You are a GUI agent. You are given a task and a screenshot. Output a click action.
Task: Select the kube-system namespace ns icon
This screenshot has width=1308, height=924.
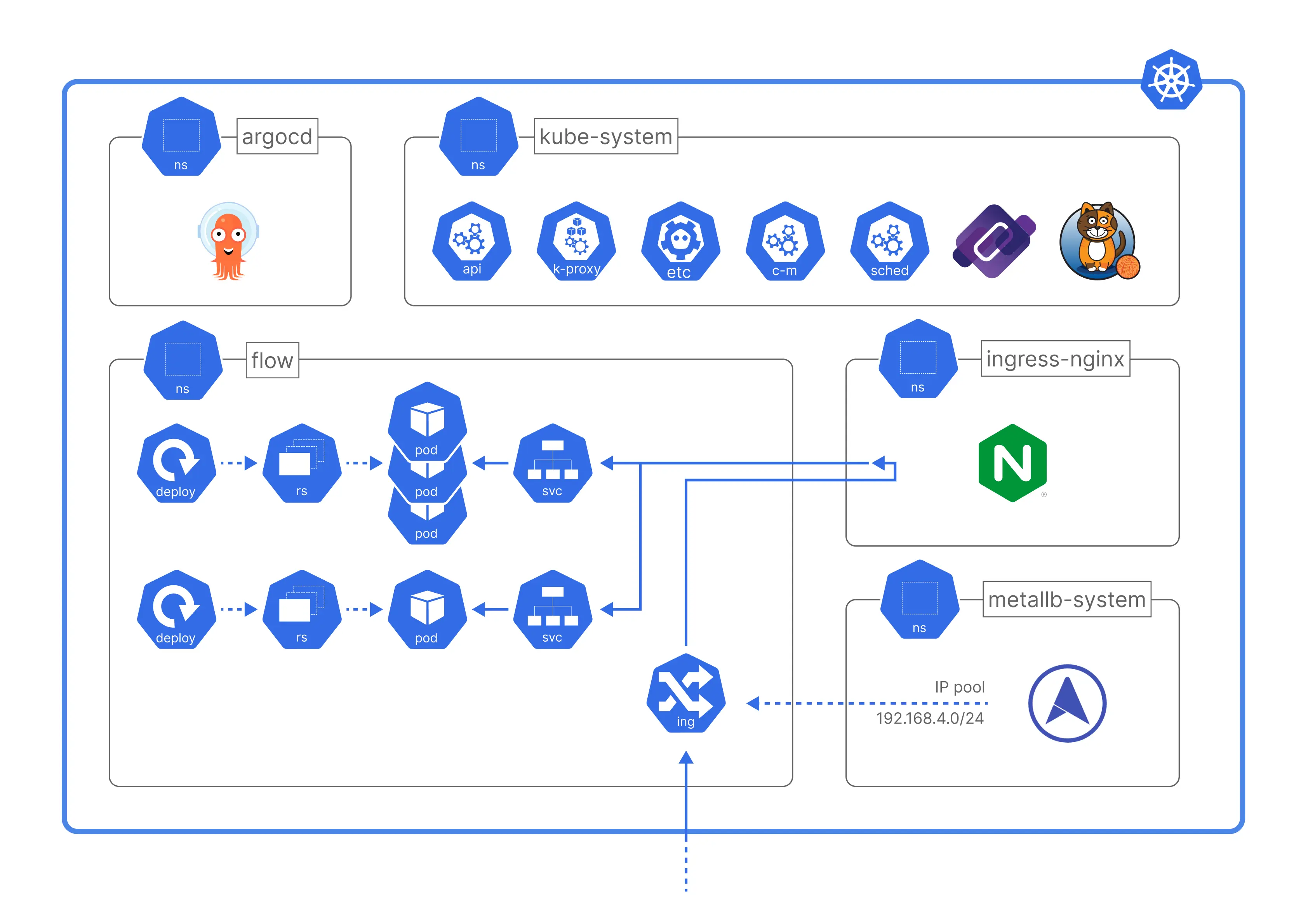478,136
